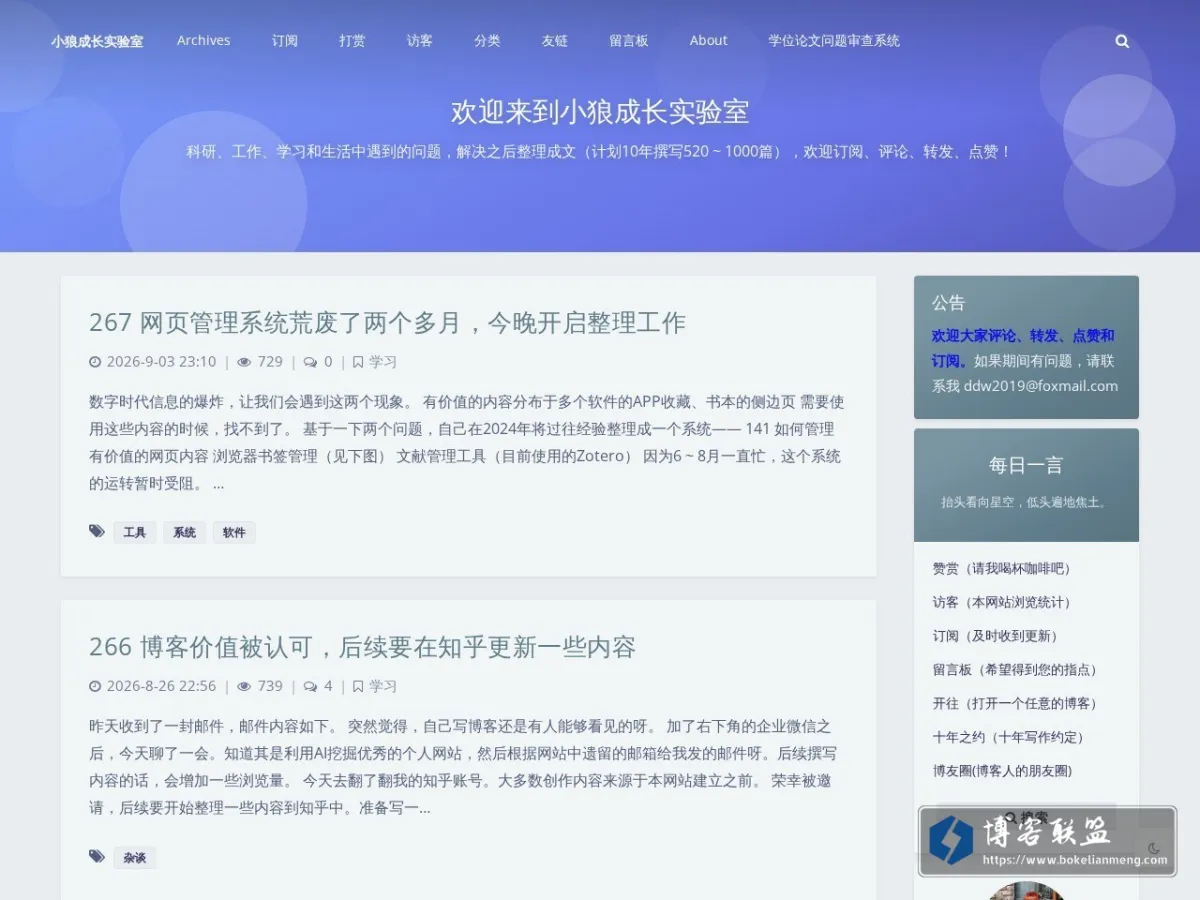Open sidebar link 十年之约（十年写作约定）
Screen dimensions: 1200x900
pyautogui.click(x=1010, y=737)
